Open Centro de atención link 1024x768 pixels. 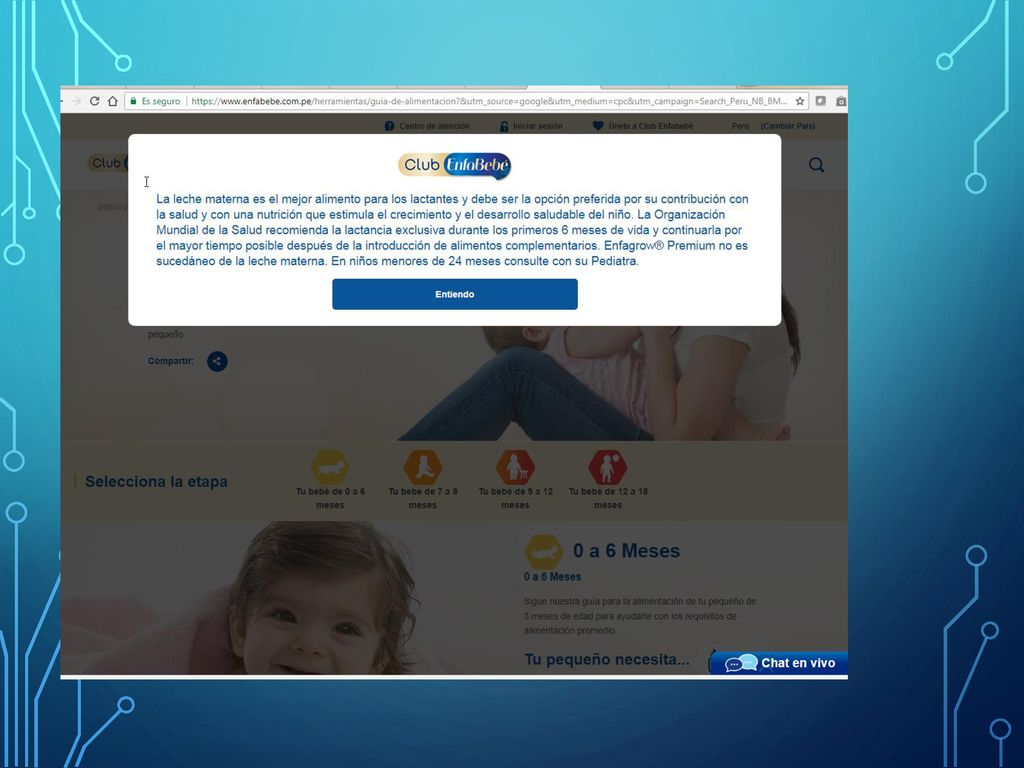434,126
